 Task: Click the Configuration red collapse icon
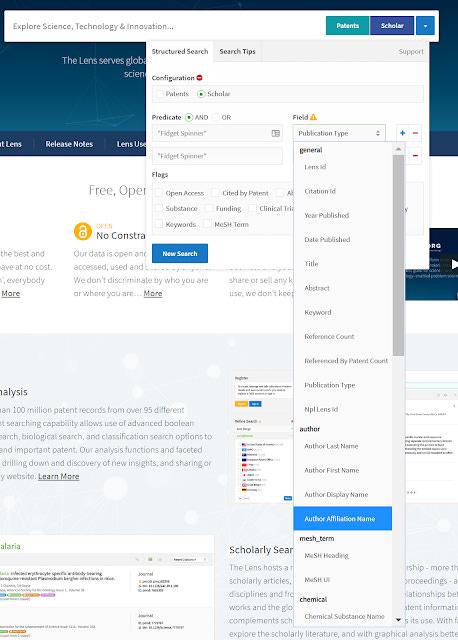click(x=200, y=78)
